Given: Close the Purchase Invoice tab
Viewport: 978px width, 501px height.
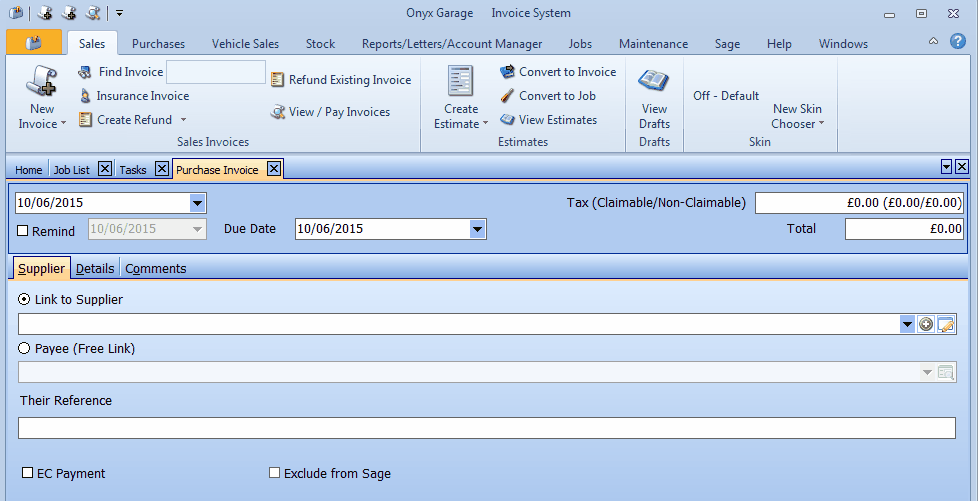Looking at the screenshot, I should point(273,168).
